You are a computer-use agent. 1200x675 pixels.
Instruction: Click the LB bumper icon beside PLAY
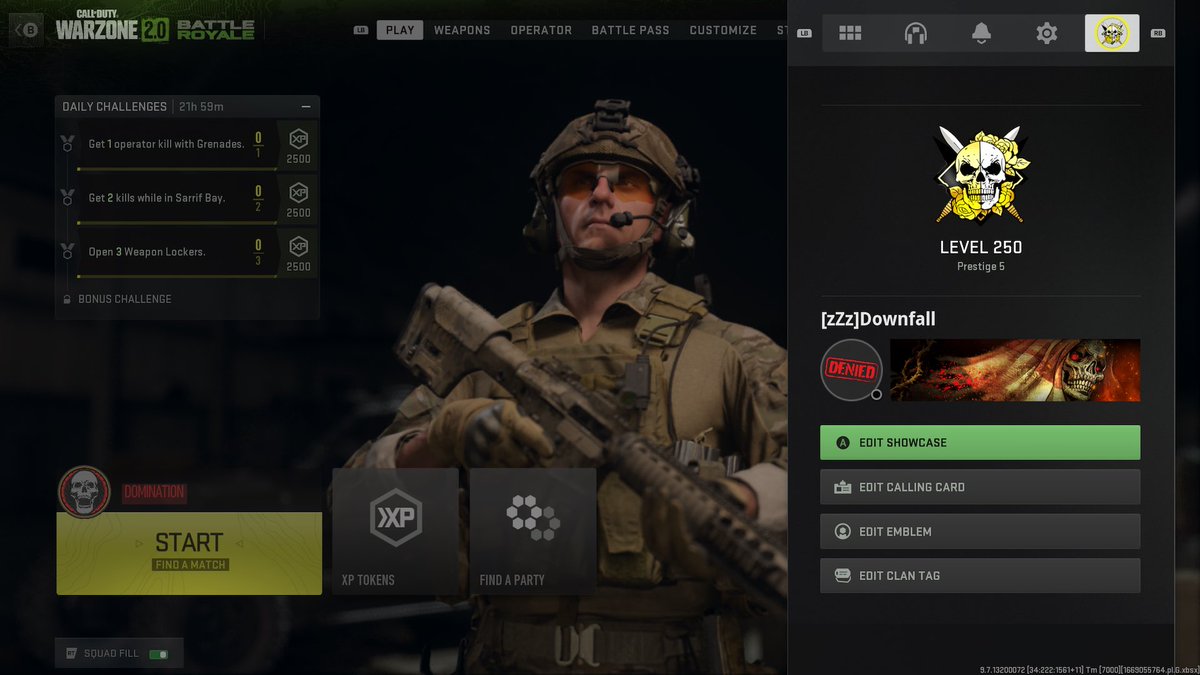(361, 31)
